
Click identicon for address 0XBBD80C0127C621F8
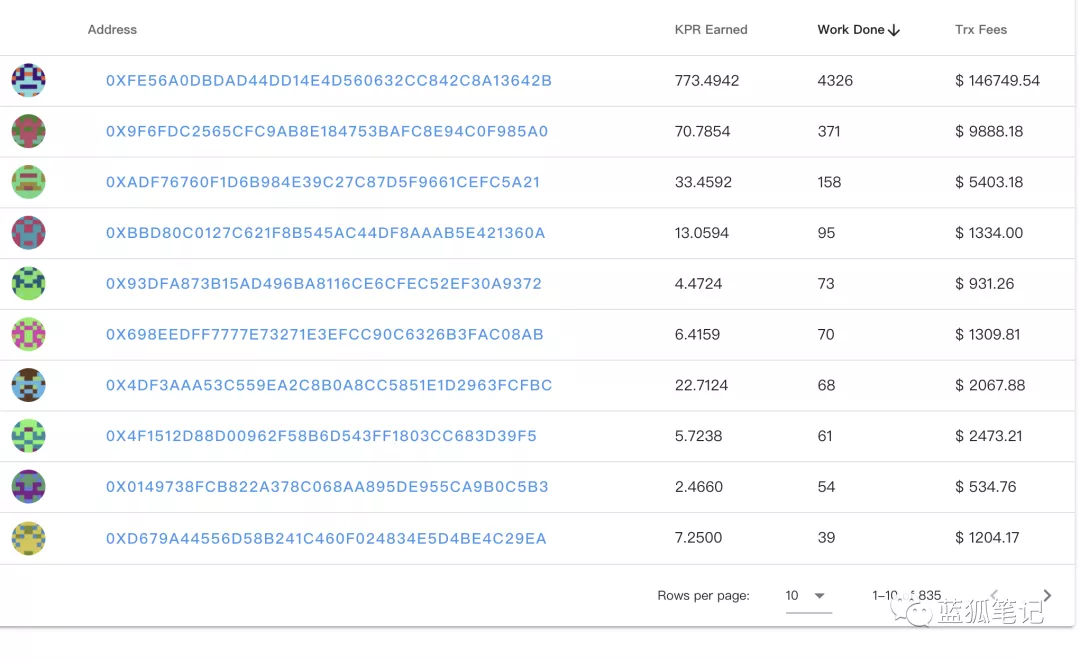[x=29, y=233]
